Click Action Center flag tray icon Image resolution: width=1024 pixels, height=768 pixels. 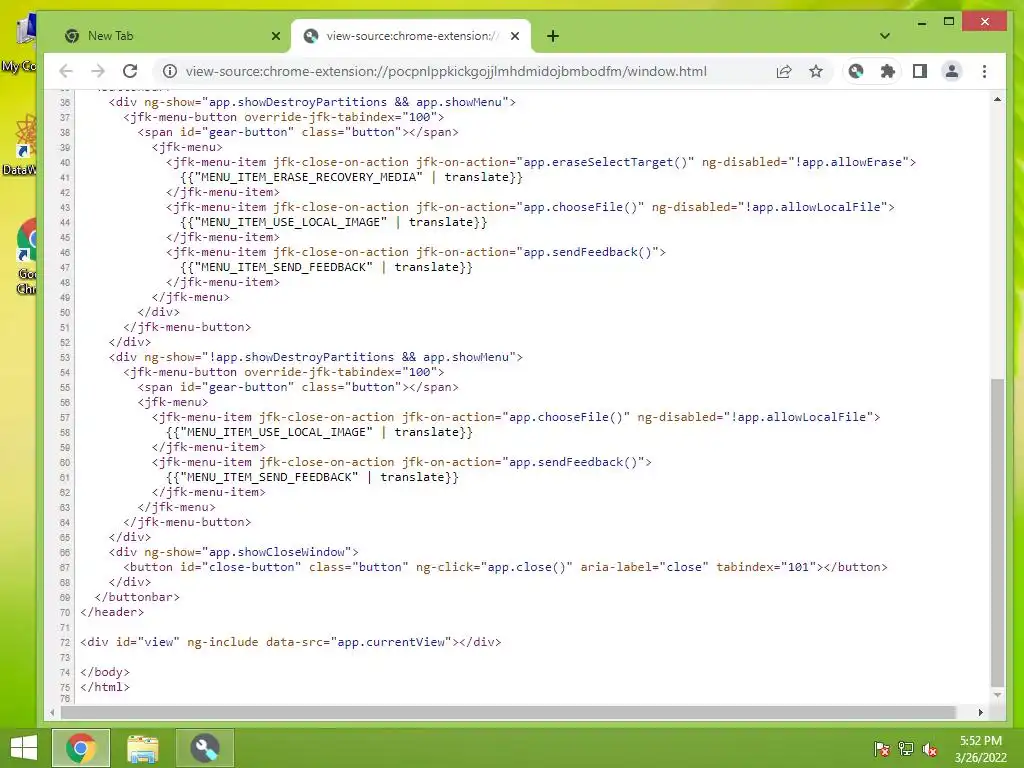[881, 749]
